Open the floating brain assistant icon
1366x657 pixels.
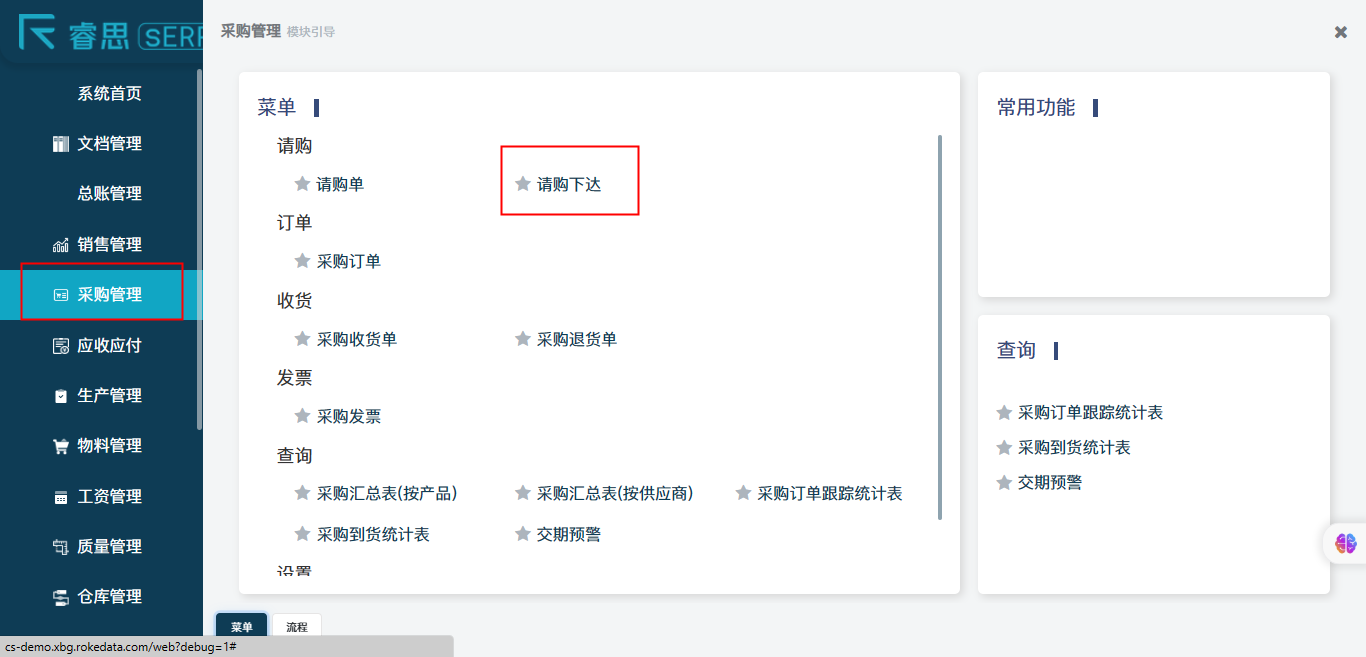(x=1345, y=543)
